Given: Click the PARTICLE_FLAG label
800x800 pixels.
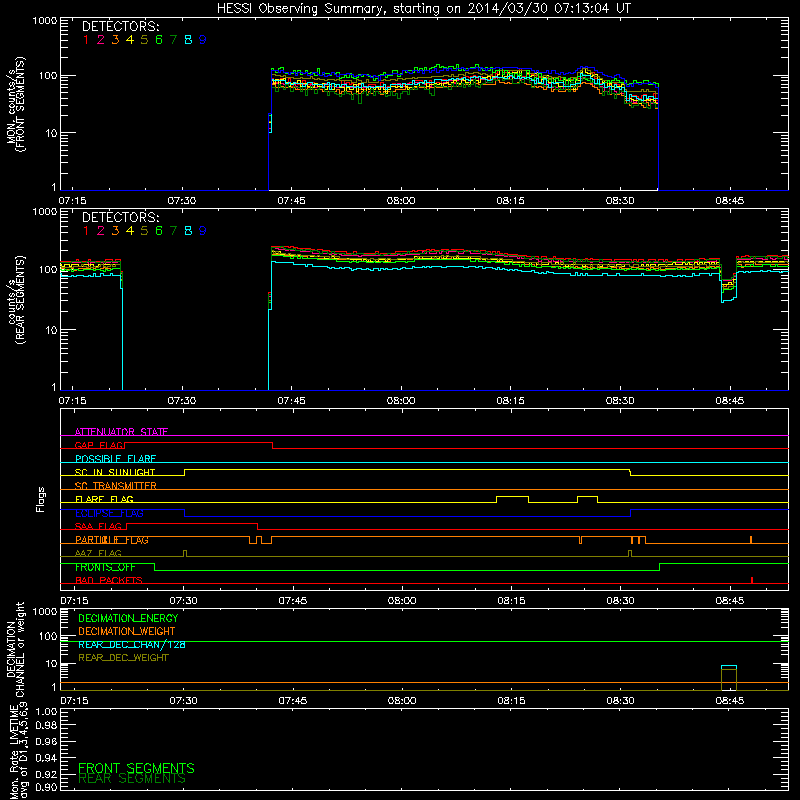Looking at the screenshot, I should tap(112, 540).
